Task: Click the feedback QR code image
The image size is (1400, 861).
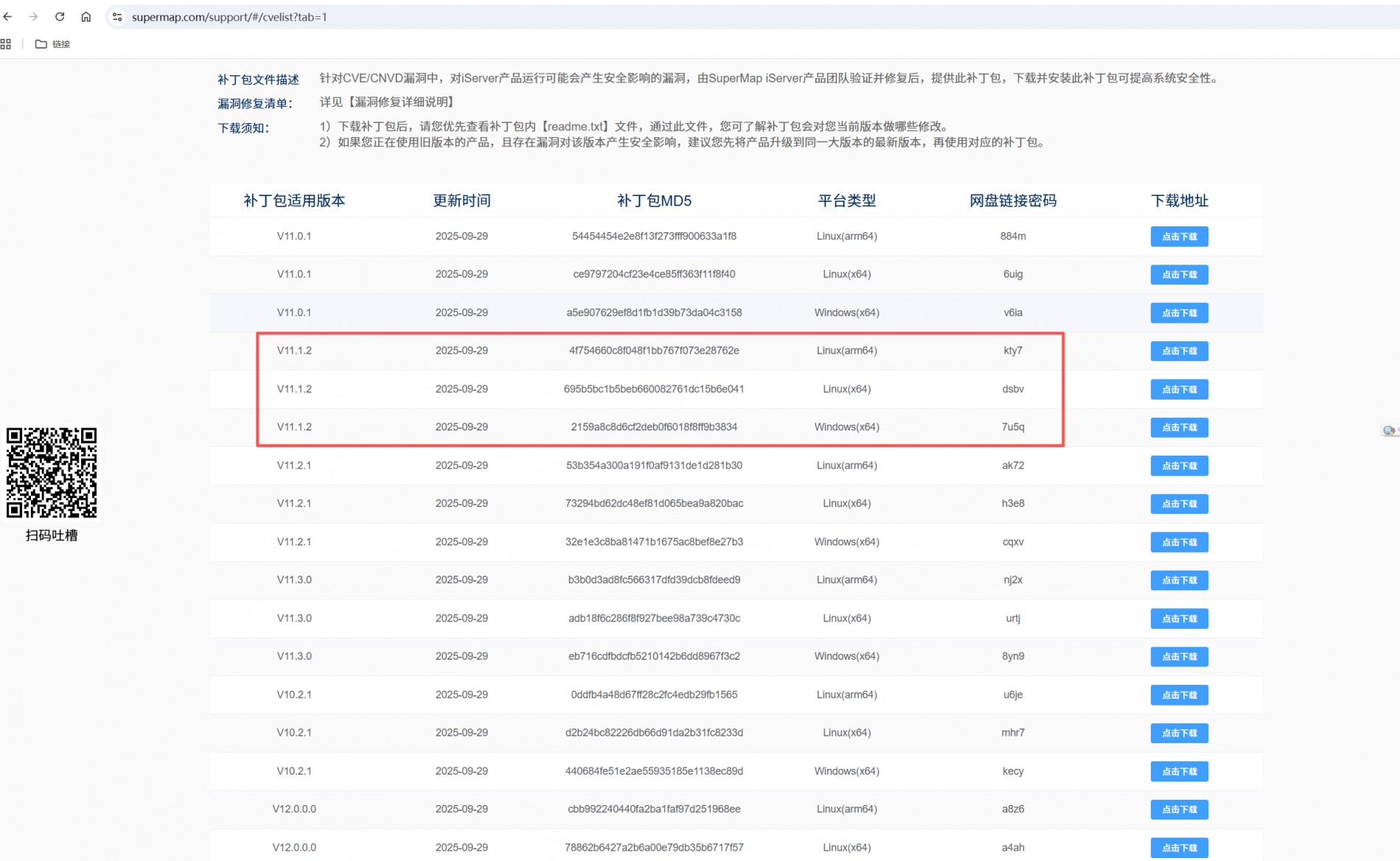Action: (52, 473)
